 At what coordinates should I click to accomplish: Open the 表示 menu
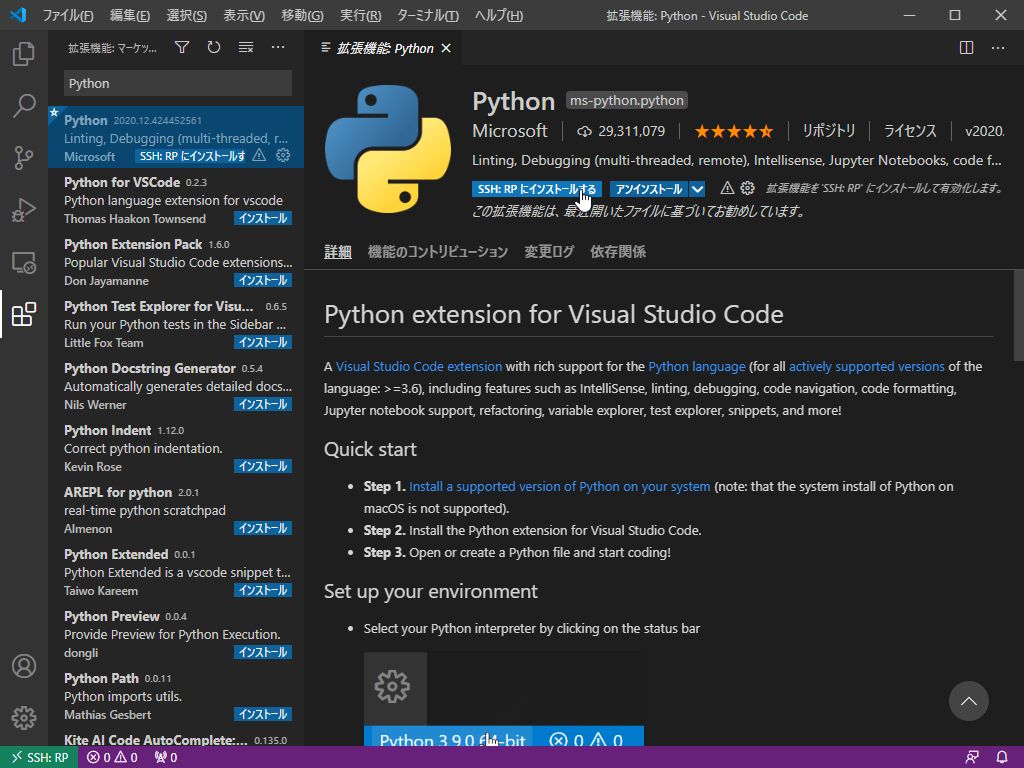(x=244, y=15)
